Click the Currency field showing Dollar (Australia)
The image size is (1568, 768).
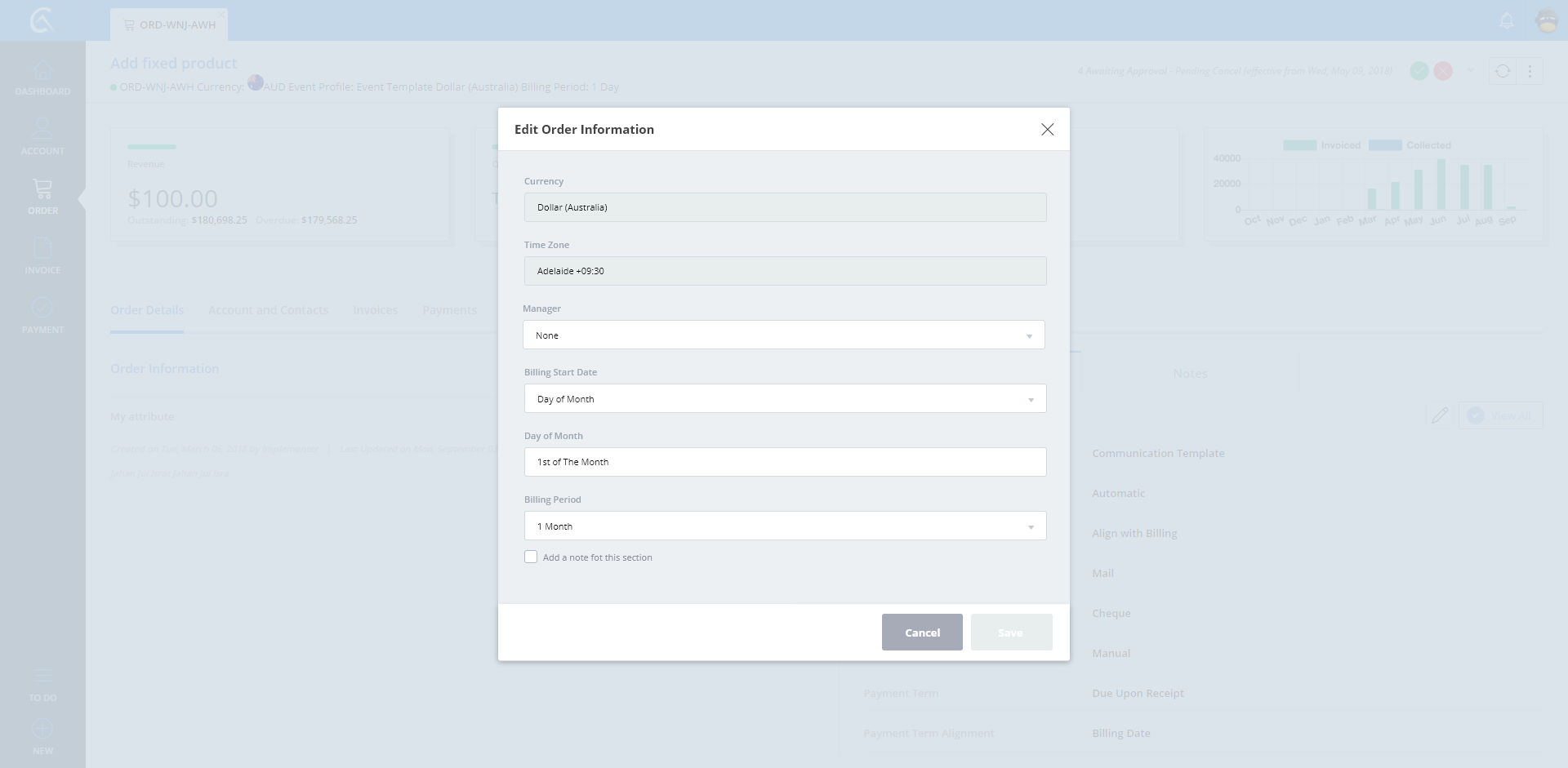(784, 207)
